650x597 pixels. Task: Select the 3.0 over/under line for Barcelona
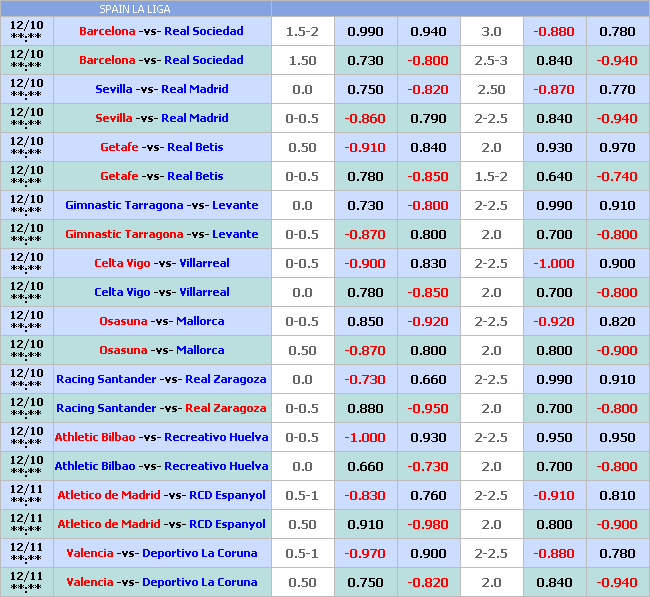pos(491,31)
